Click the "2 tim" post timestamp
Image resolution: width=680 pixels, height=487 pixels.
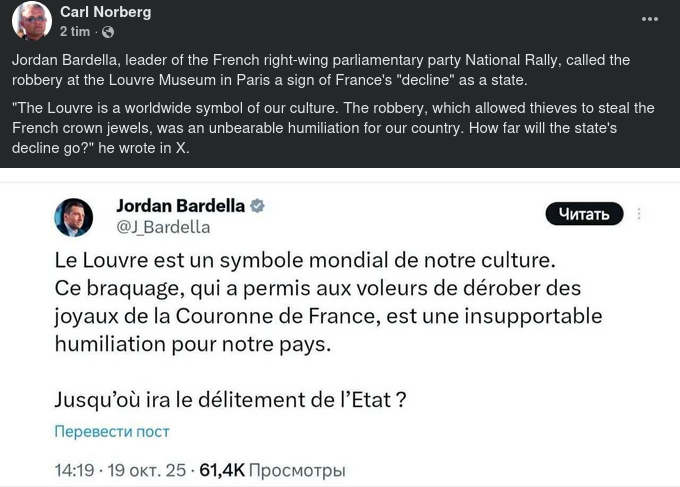click(x=74, y=32)
